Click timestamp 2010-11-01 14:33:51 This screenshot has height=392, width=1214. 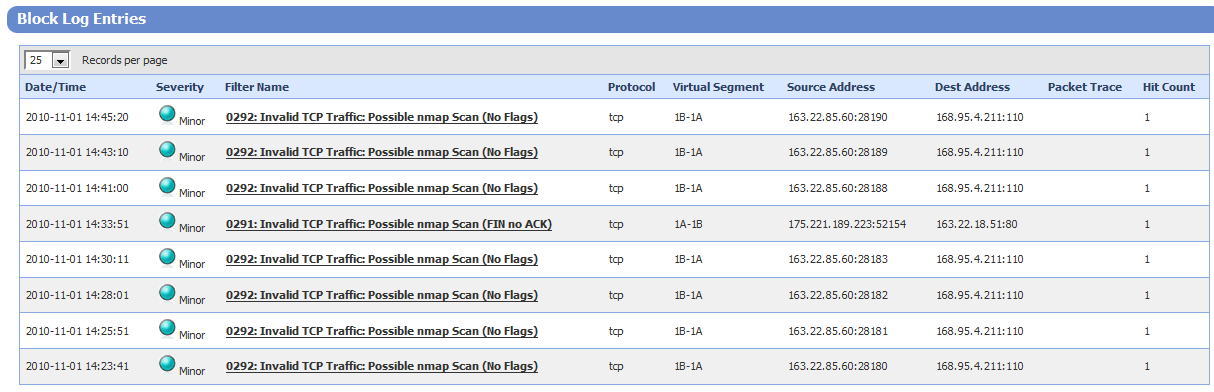[77, 224]
